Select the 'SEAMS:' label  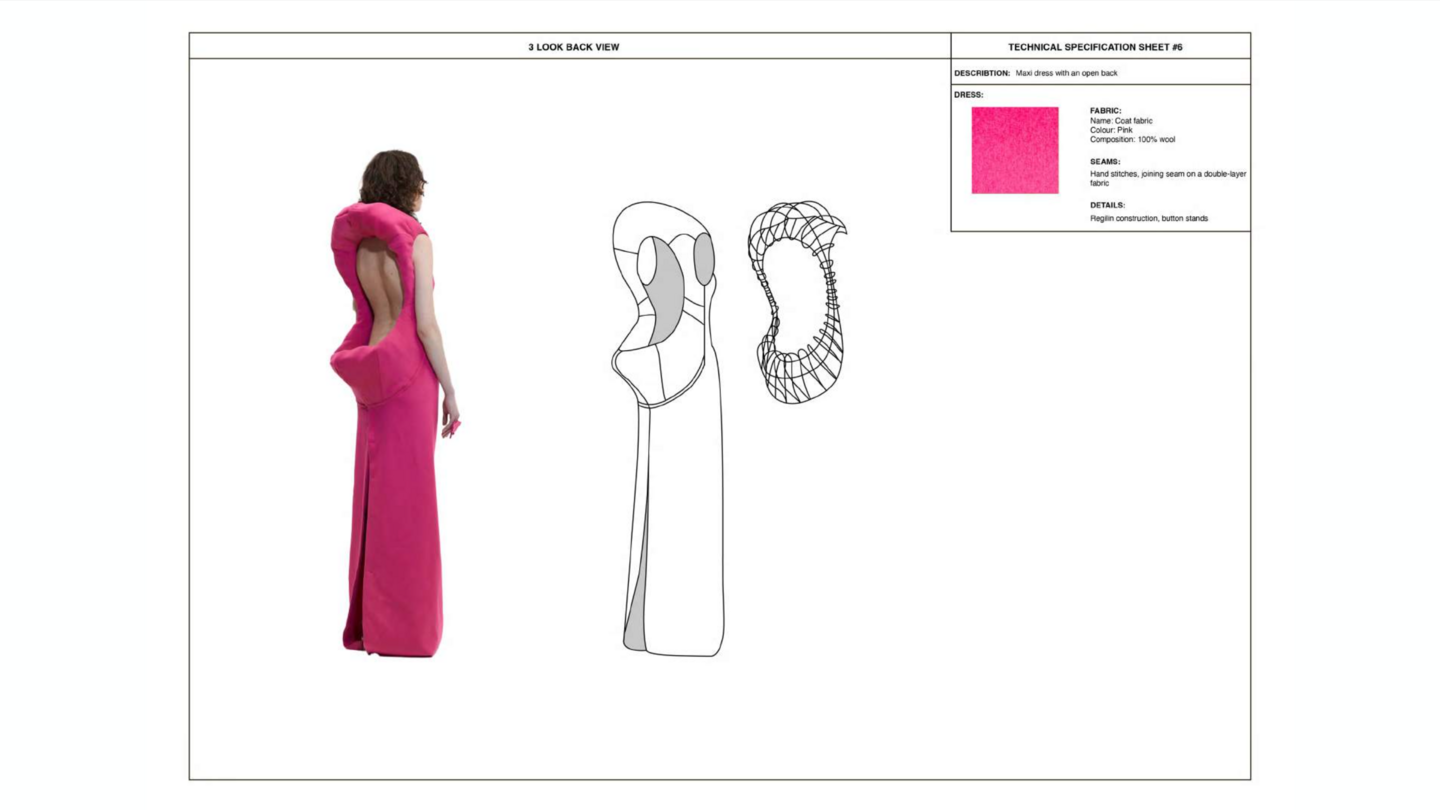(x=1105, y=162)
